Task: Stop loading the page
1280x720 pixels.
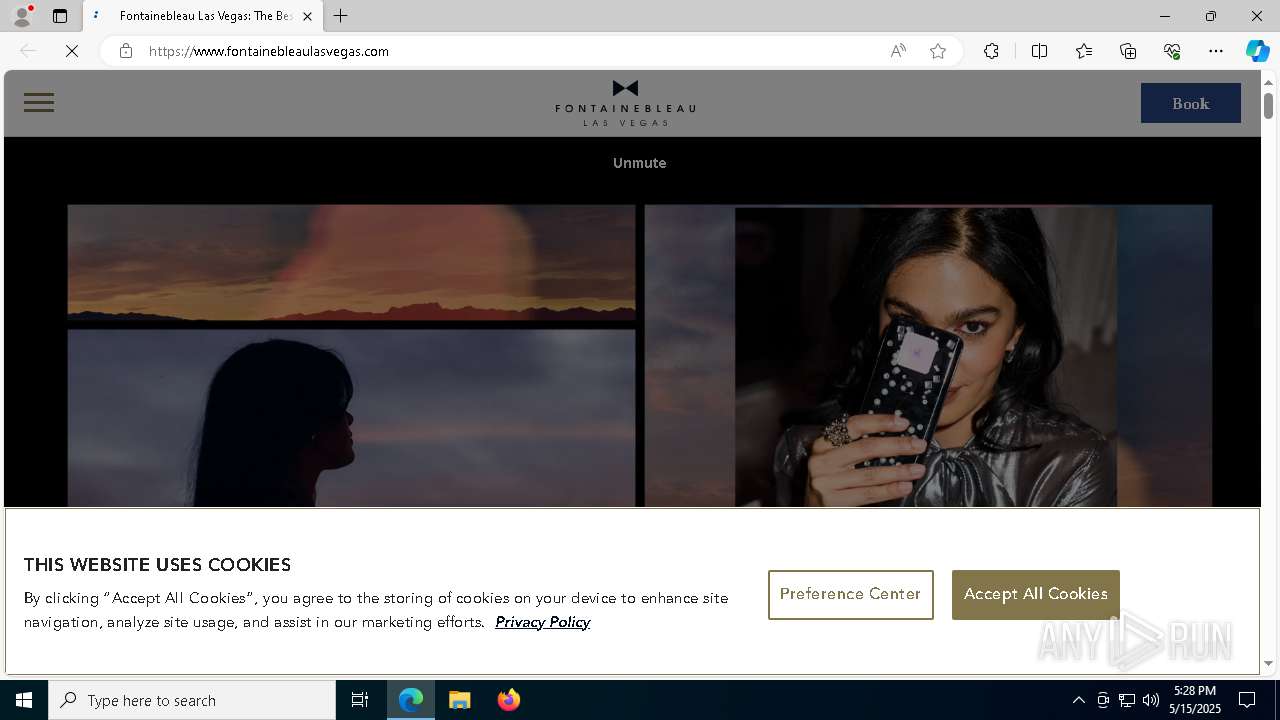Action: 72,51
